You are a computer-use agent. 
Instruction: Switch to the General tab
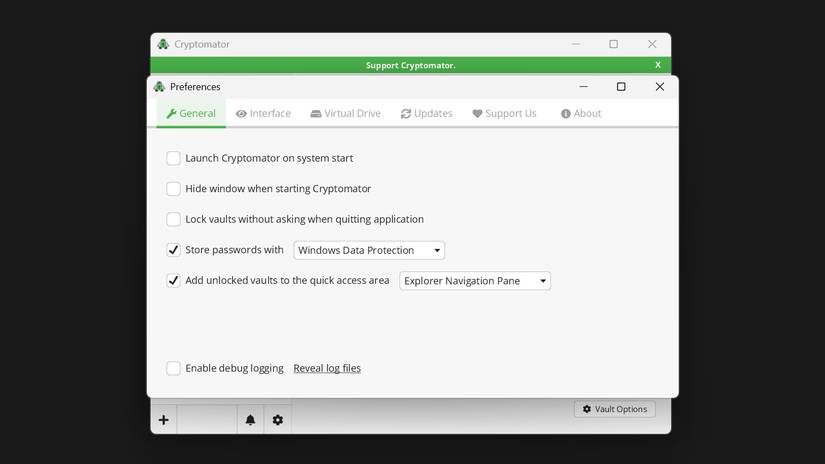pos(191,113)
